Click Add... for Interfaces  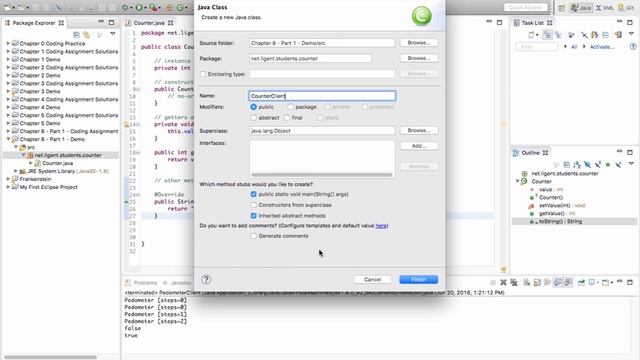tap(419, 146)
